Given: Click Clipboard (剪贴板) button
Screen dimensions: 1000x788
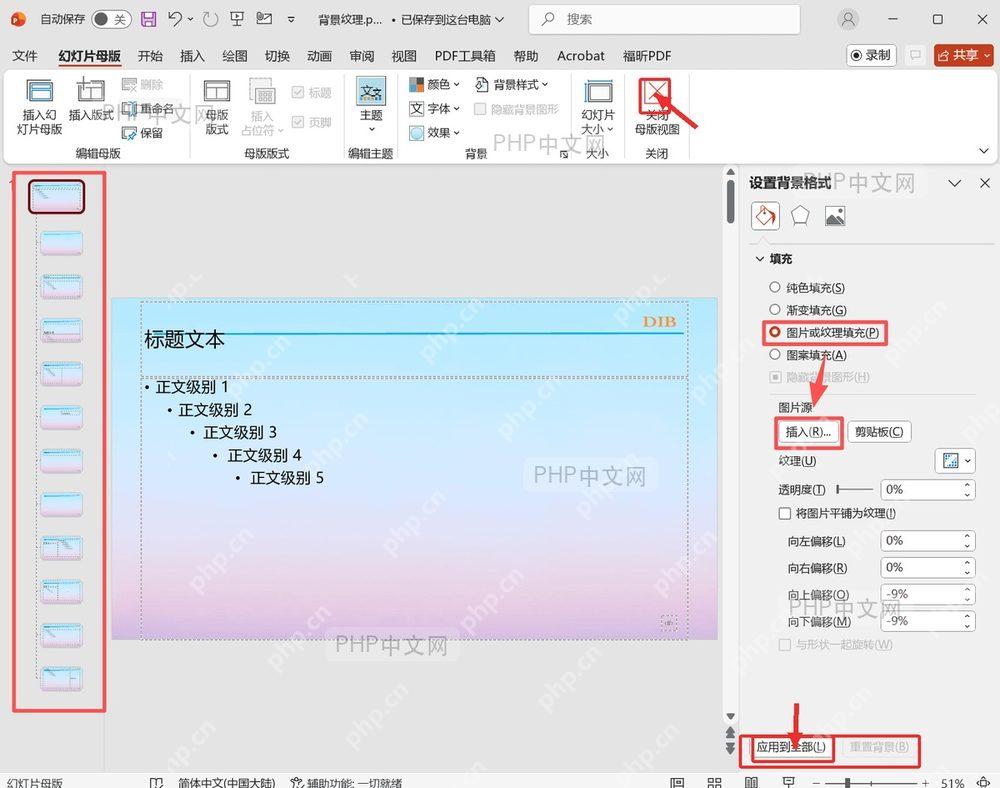Looking at the screenshot, I should (x=879, y=432).
